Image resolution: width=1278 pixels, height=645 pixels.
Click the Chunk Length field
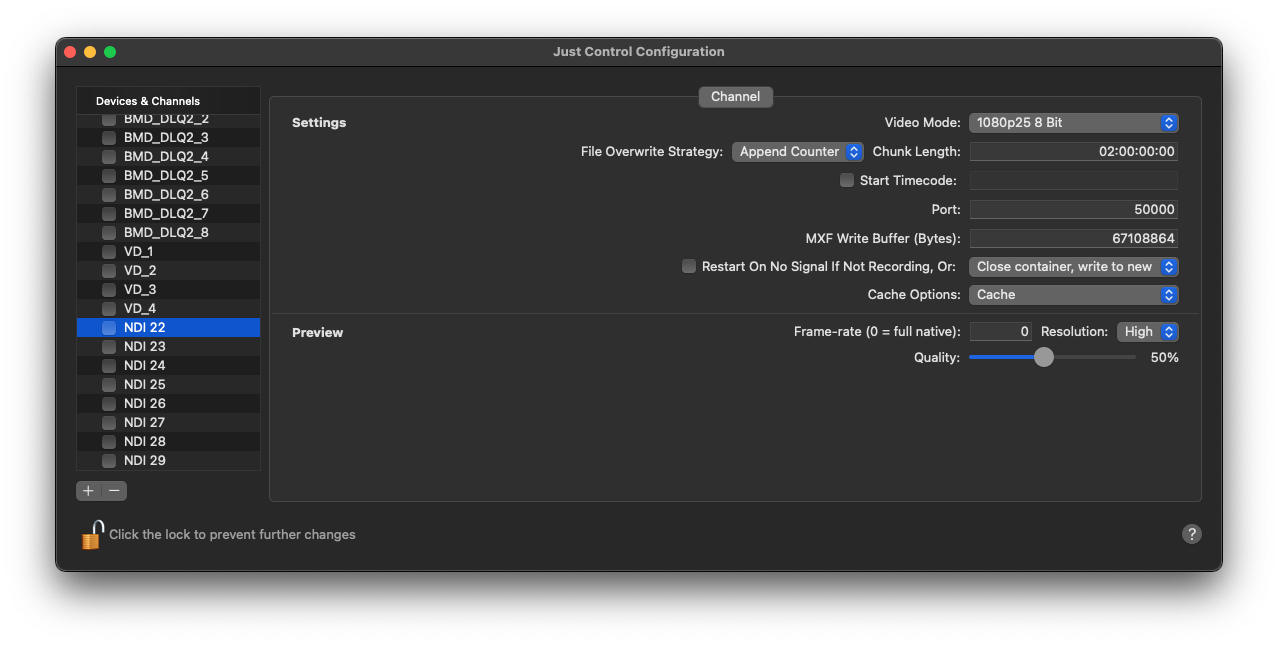1074,152
